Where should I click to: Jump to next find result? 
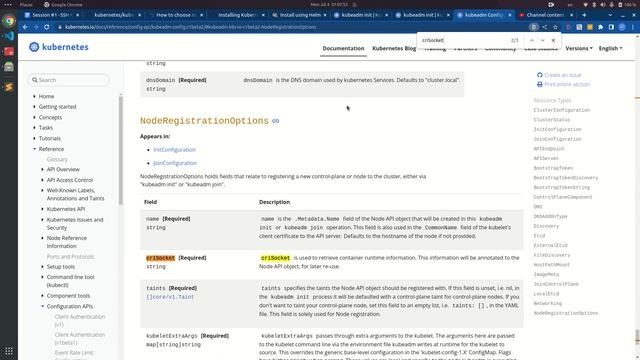point(542,40)
